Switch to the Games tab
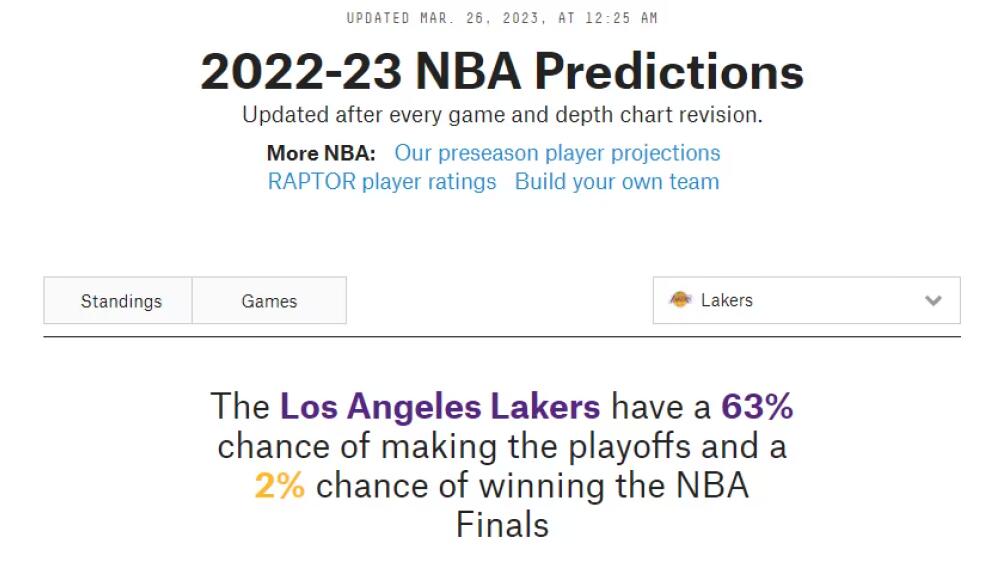997x565 pixels. 269,301
